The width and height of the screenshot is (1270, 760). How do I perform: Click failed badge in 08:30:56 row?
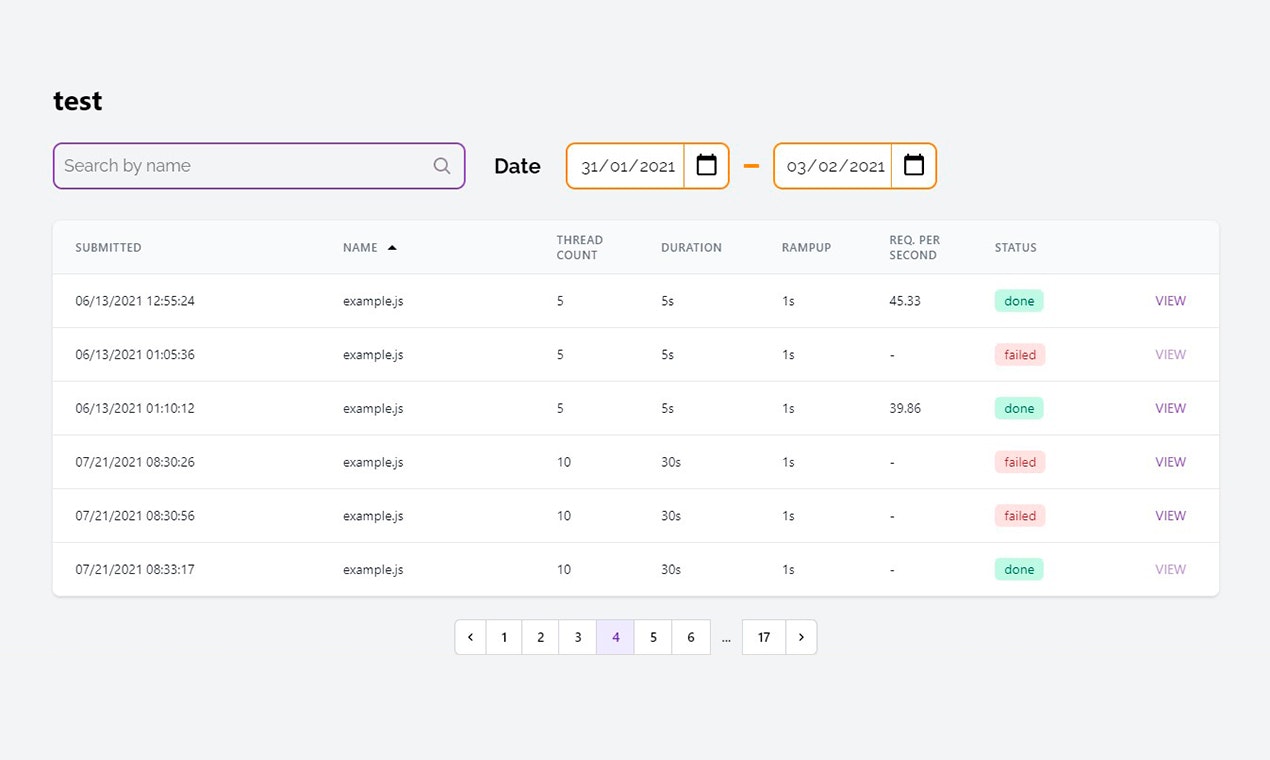pos(1020,516)
